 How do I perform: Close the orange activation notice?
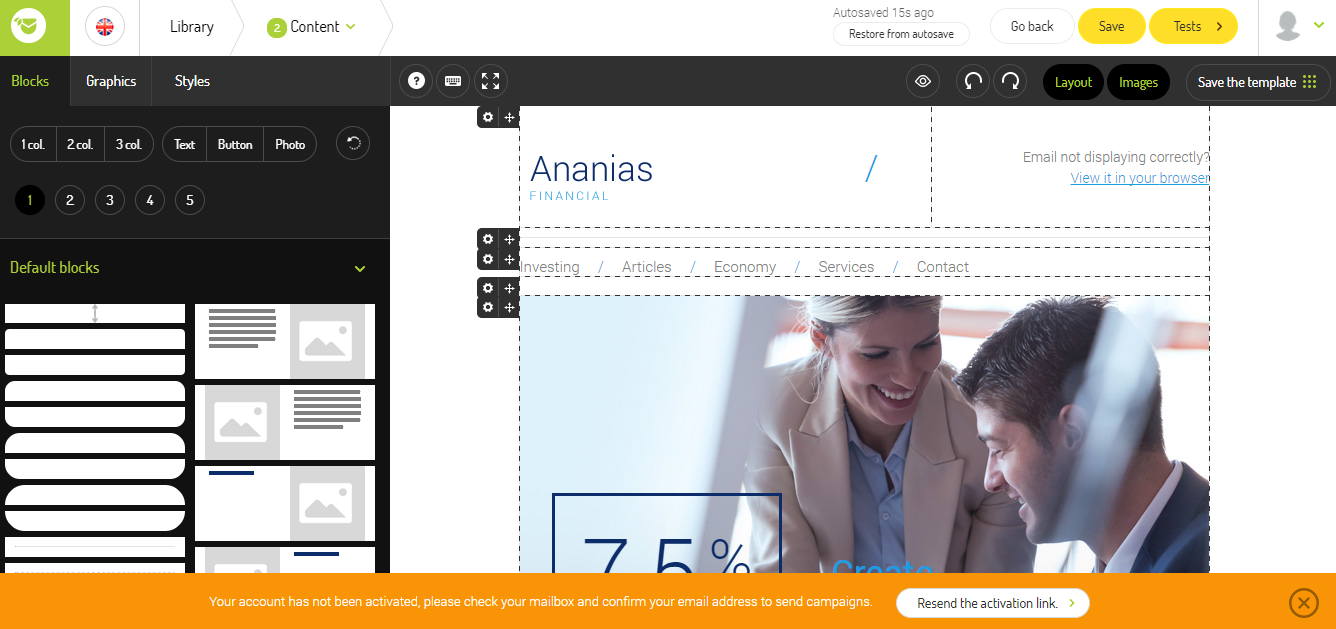(x=1303, y=602)
